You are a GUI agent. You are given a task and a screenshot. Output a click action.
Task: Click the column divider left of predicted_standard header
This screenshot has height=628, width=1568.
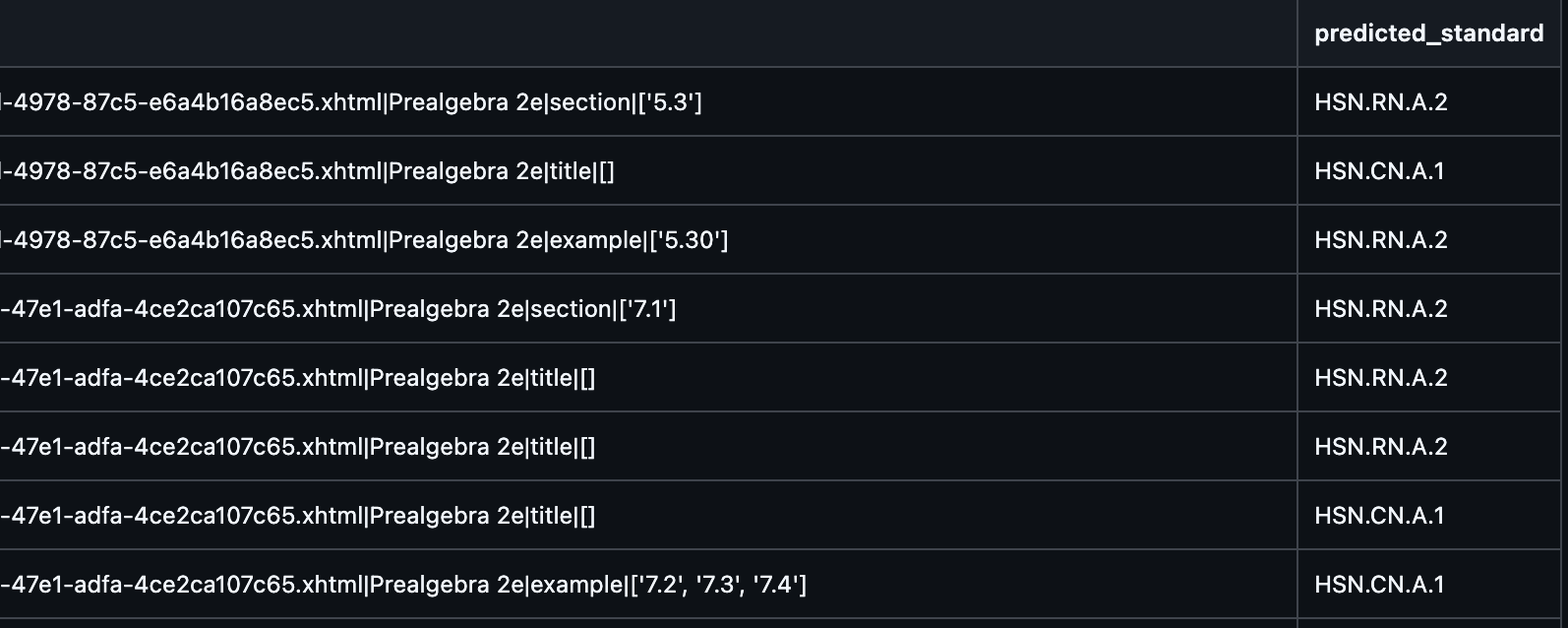(x=1297, y=33)
